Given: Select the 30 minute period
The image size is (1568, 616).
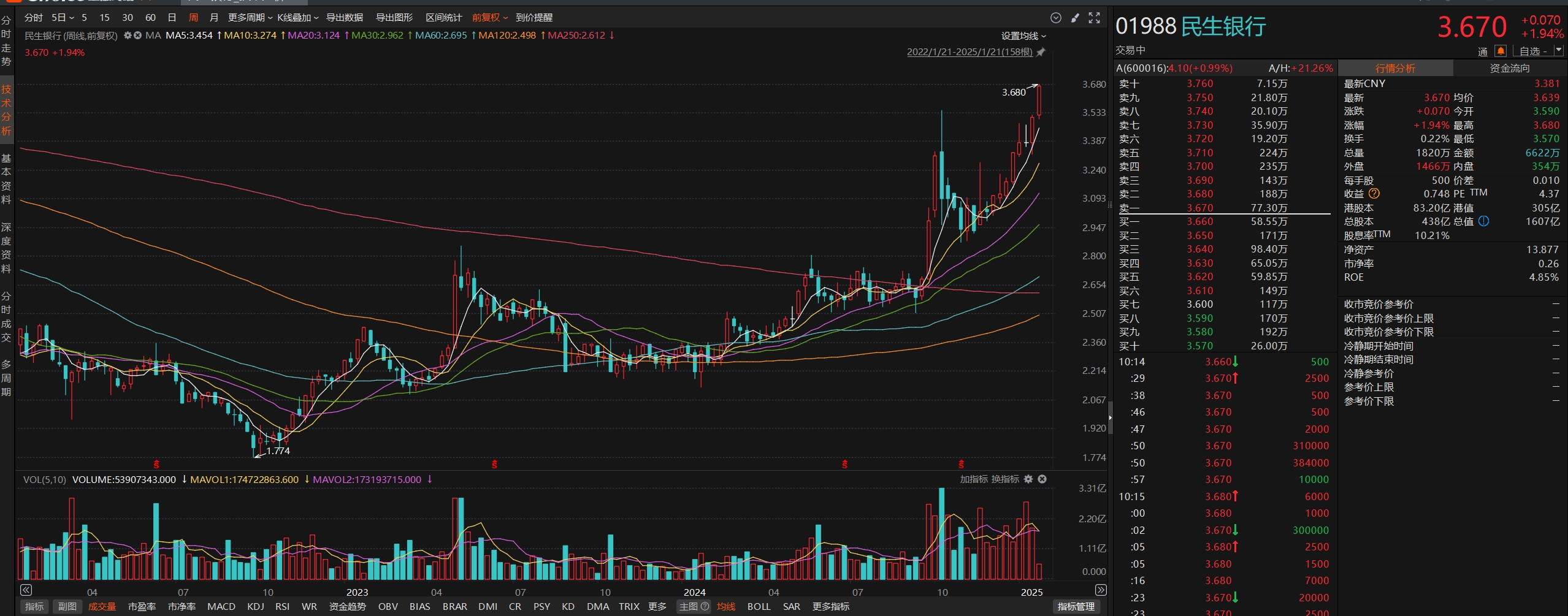Looking at the screenshot, I should (x=128, y=18).
